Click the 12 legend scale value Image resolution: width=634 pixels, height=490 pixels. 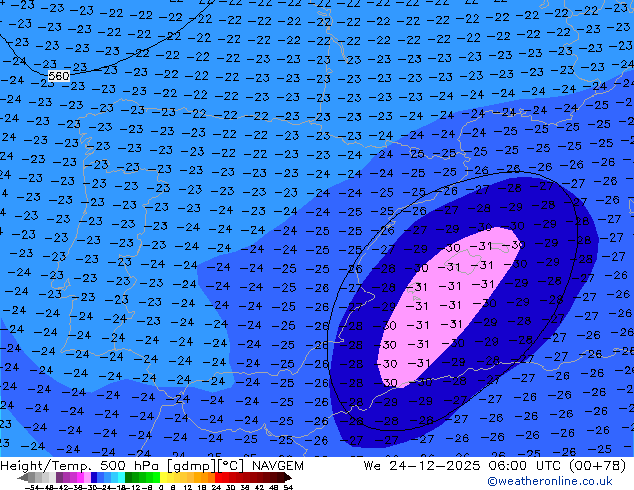pos(188,487)
